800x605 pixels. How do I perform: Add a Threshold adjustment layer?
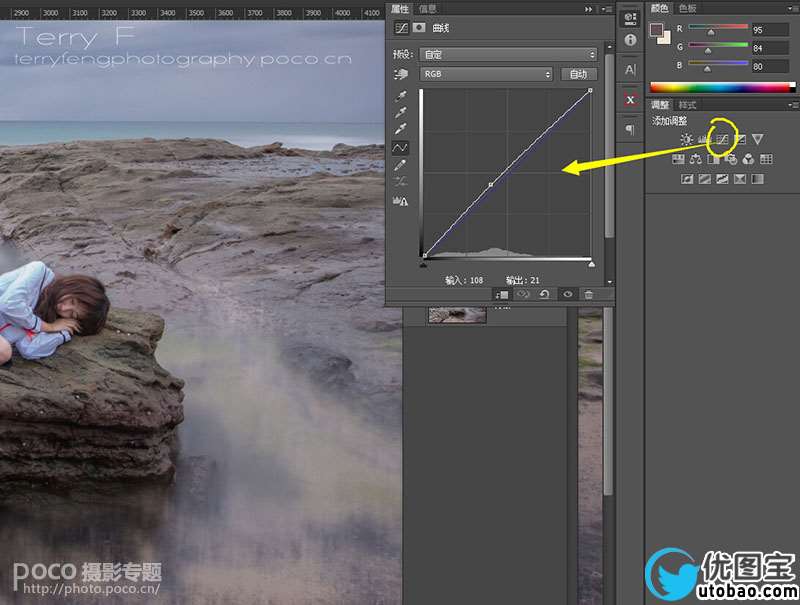click(x=722, y=179)
